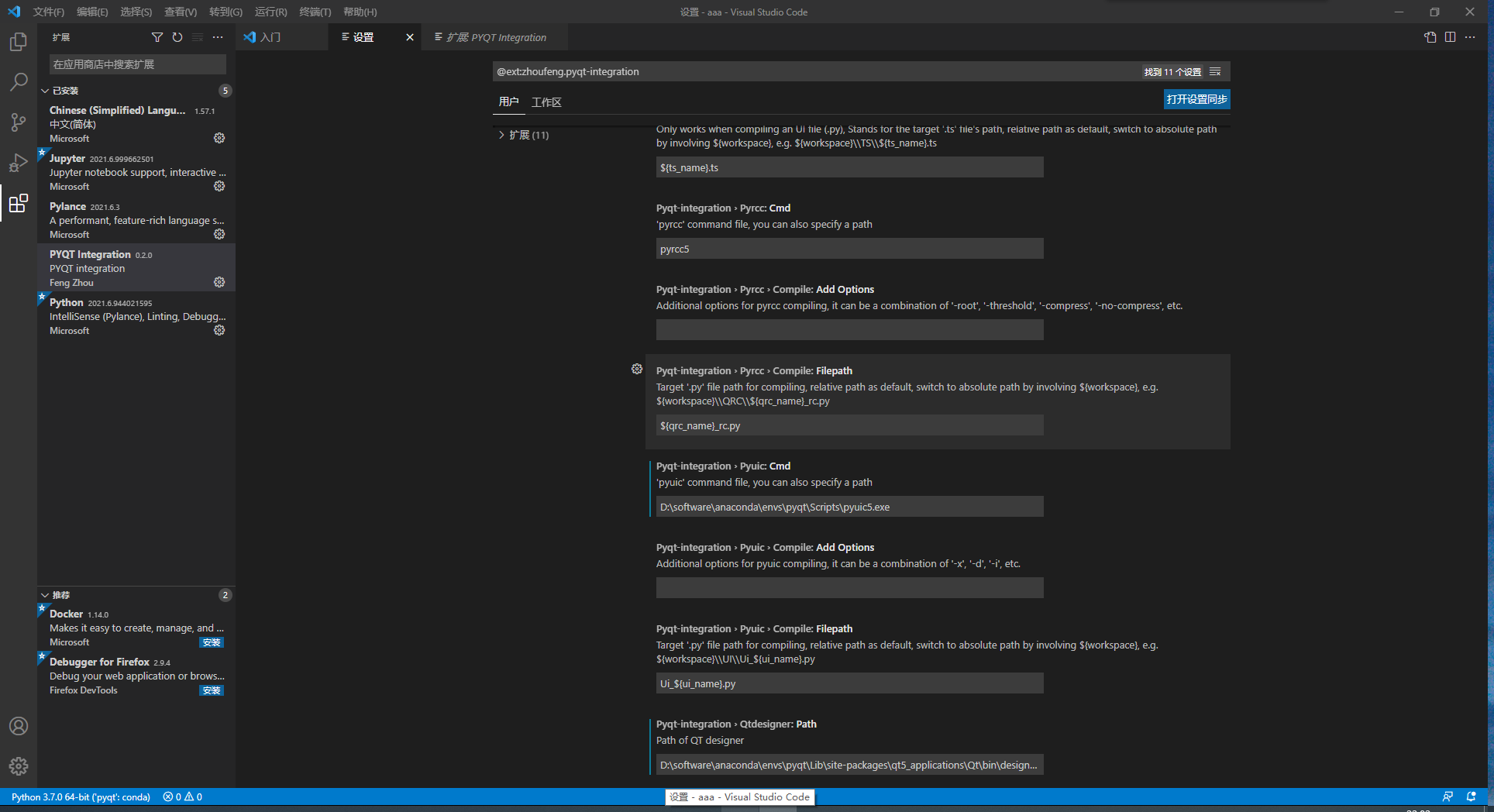1494x812 pixels.
Task: Select the Pylance extension in list
Action: 136,220
